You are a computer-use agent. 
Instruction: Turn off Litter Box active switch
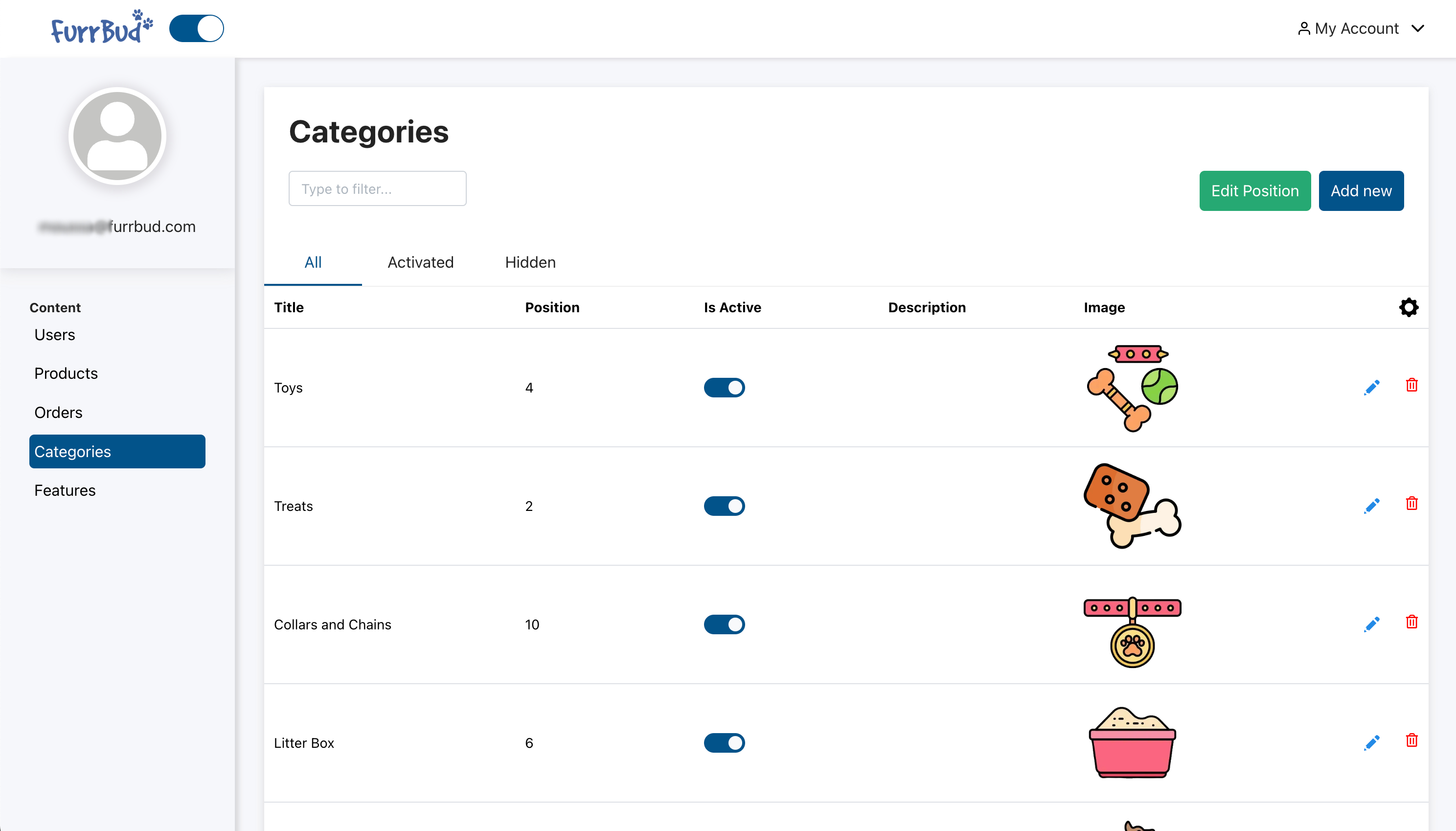coord(724,742)
